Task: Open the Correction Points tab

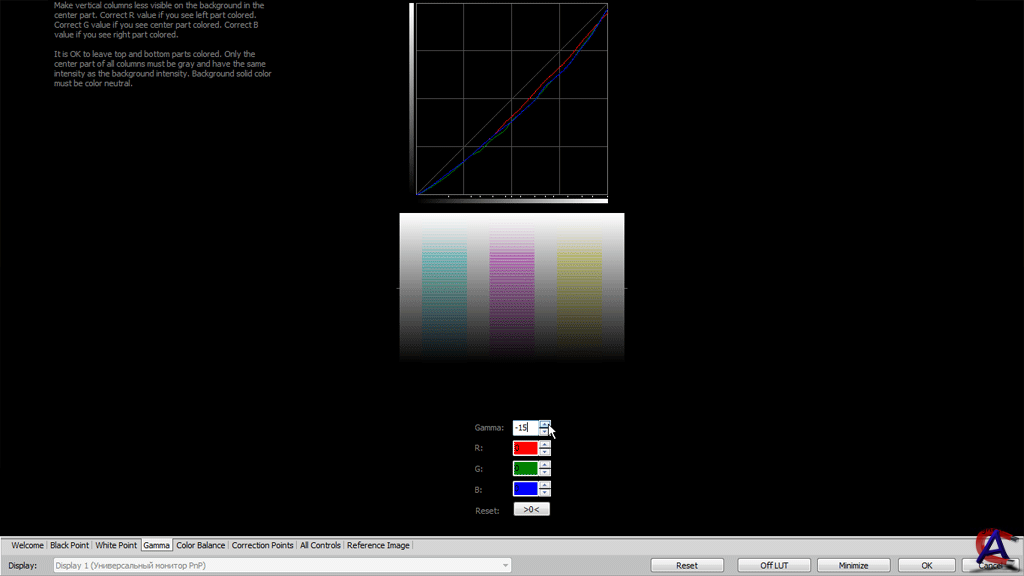Action: point(262,545)
